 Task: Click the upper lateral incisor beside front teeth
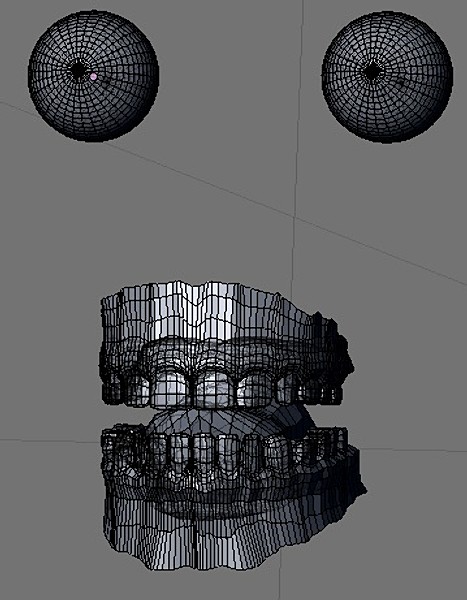coord(255,390)
